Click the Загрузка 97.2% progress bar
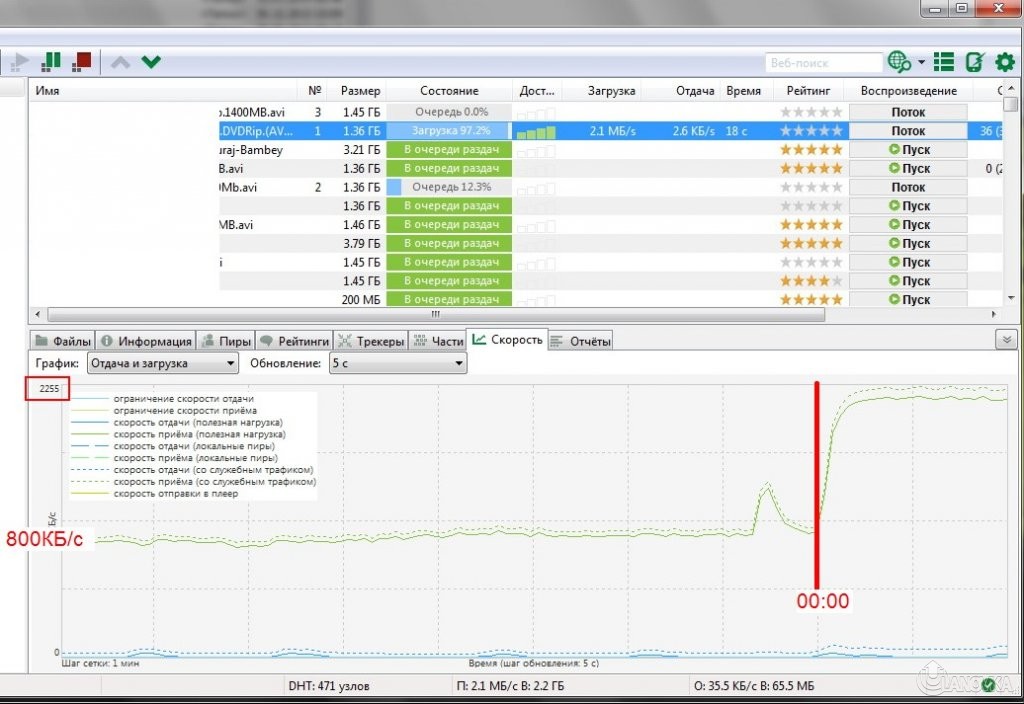The width and height of the screenshot is (1024, 704). tap(449, 131)
